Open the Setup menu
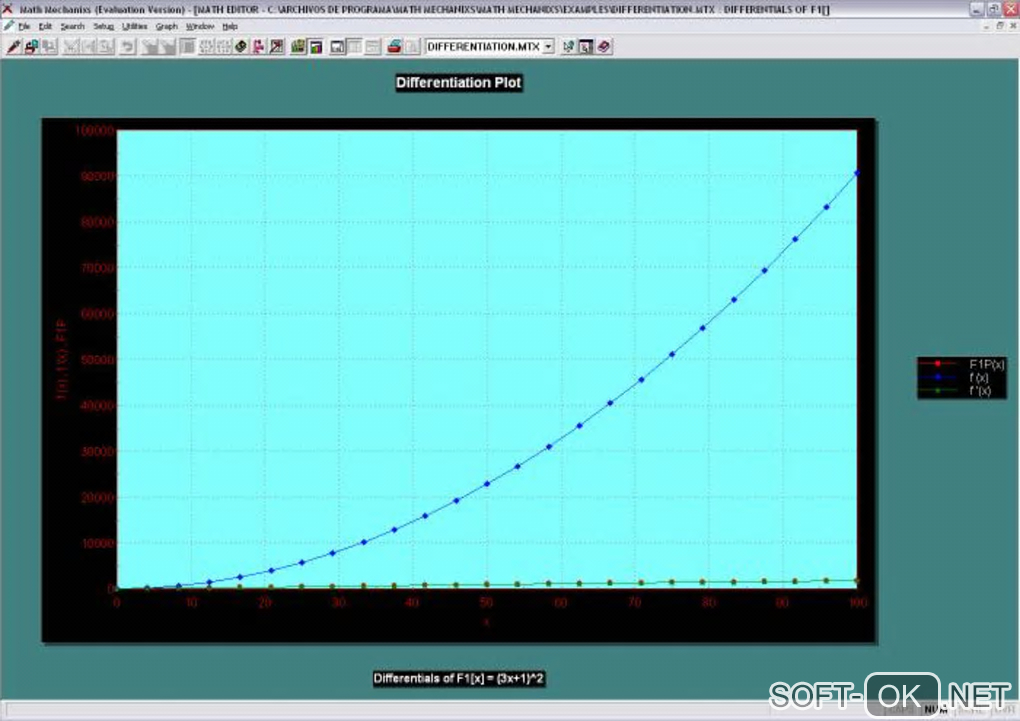Viewport: 1020px width, 721px height. click(x=103, y=27)
